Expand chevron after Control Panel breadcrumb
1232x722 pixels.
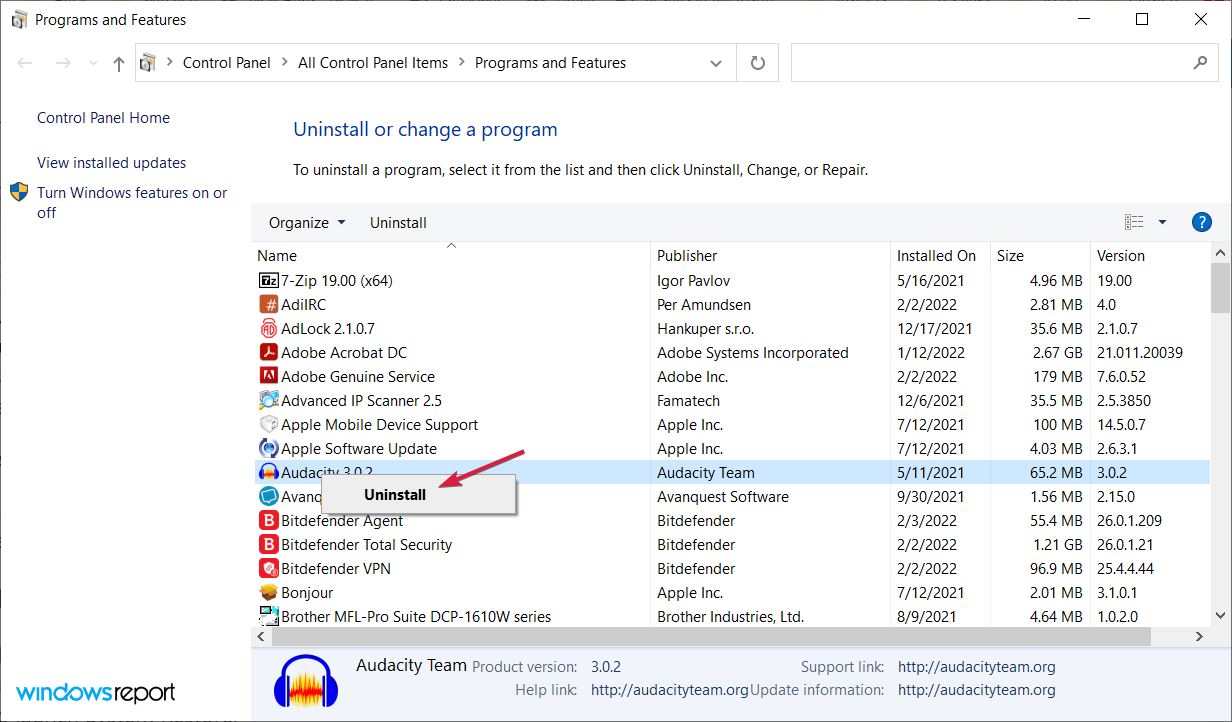(284, 62)
